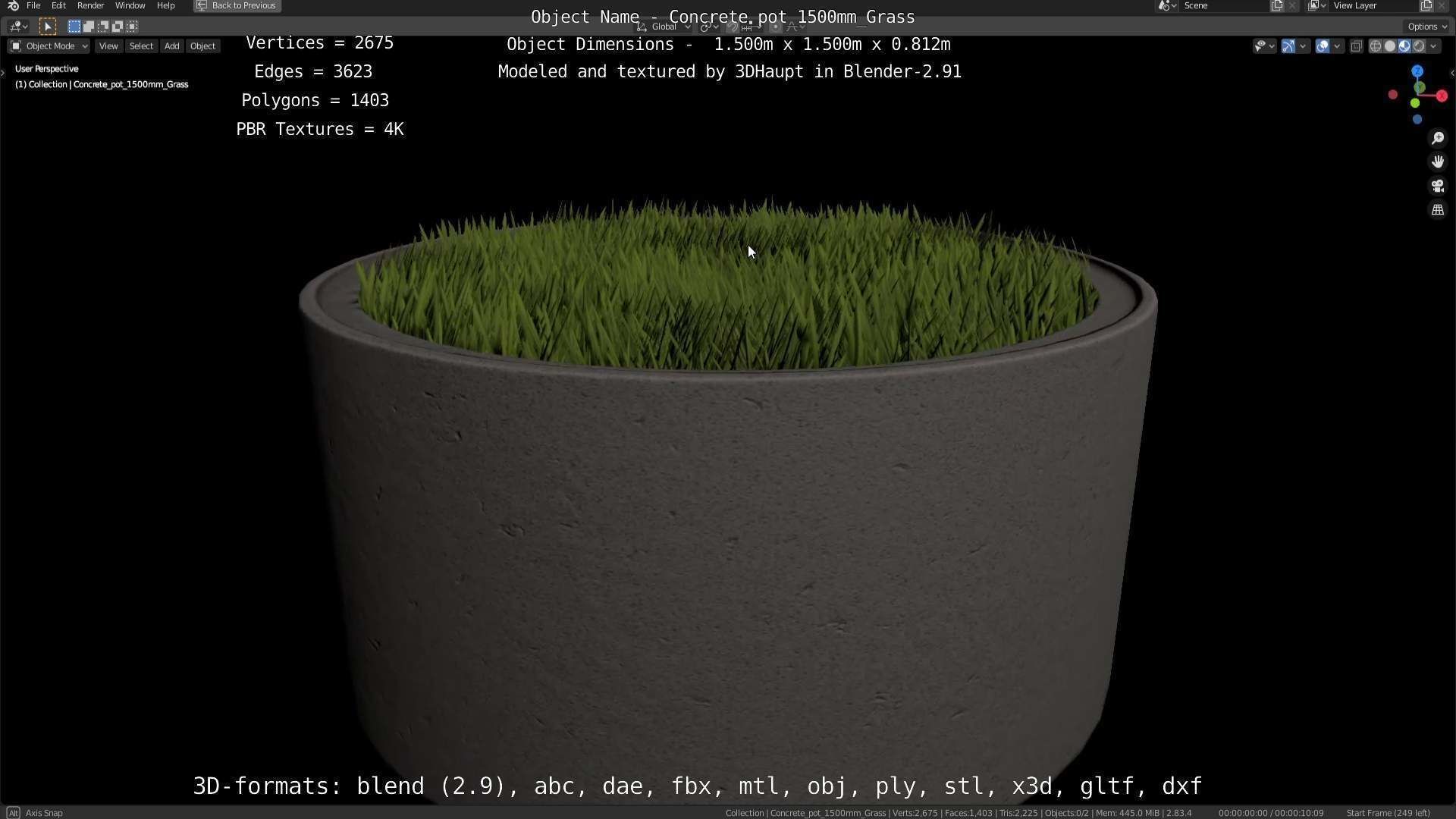Screen dimensions: 1456x819
Task: Open the viewport View menu
Action: (x=108, y=46)
